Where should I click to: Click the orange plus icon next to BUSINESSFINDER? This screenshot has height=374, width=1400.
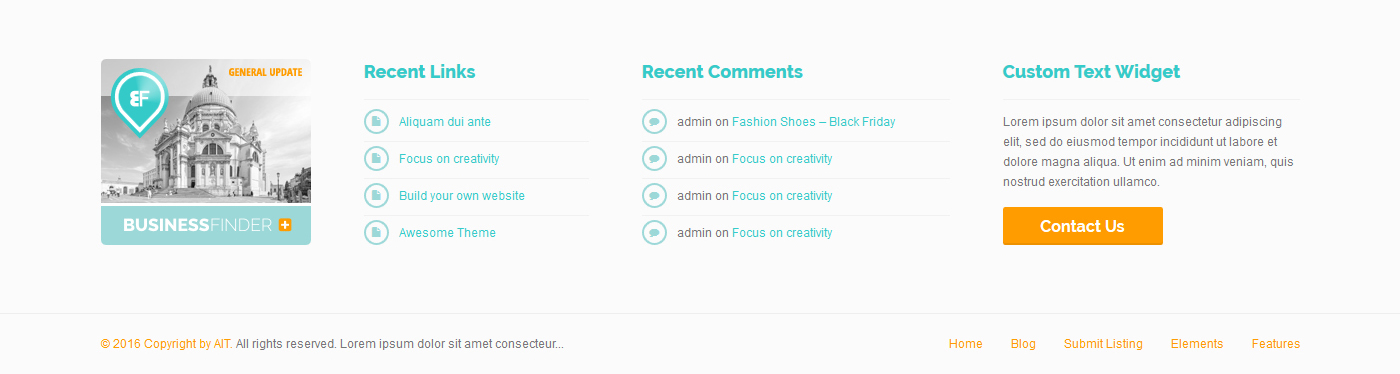tap(285, 225)
